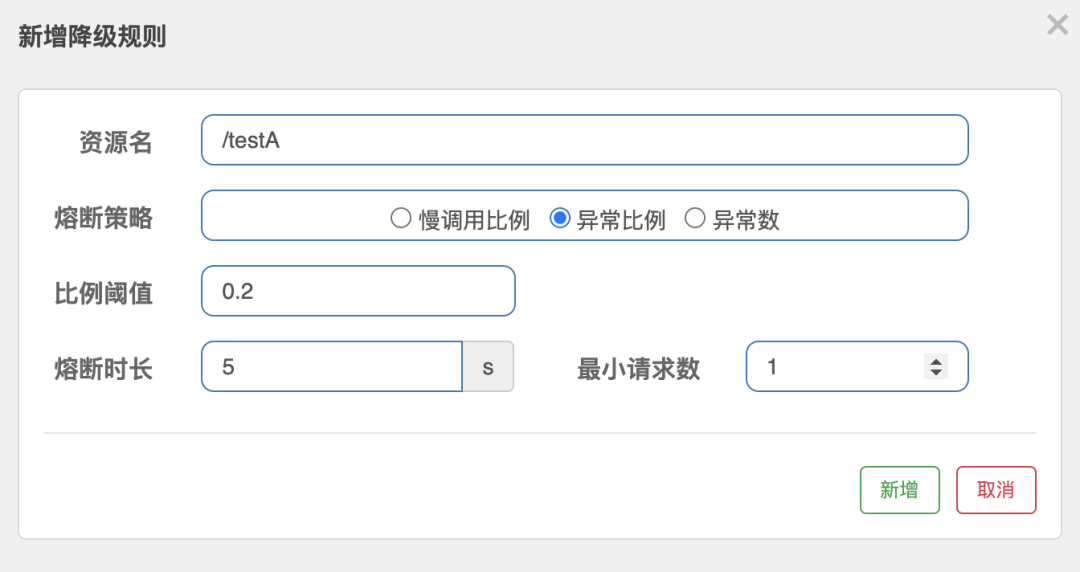Close the 新增降级规则 dialog with X
1080x572 pixels.
(x=1057, y=25)
